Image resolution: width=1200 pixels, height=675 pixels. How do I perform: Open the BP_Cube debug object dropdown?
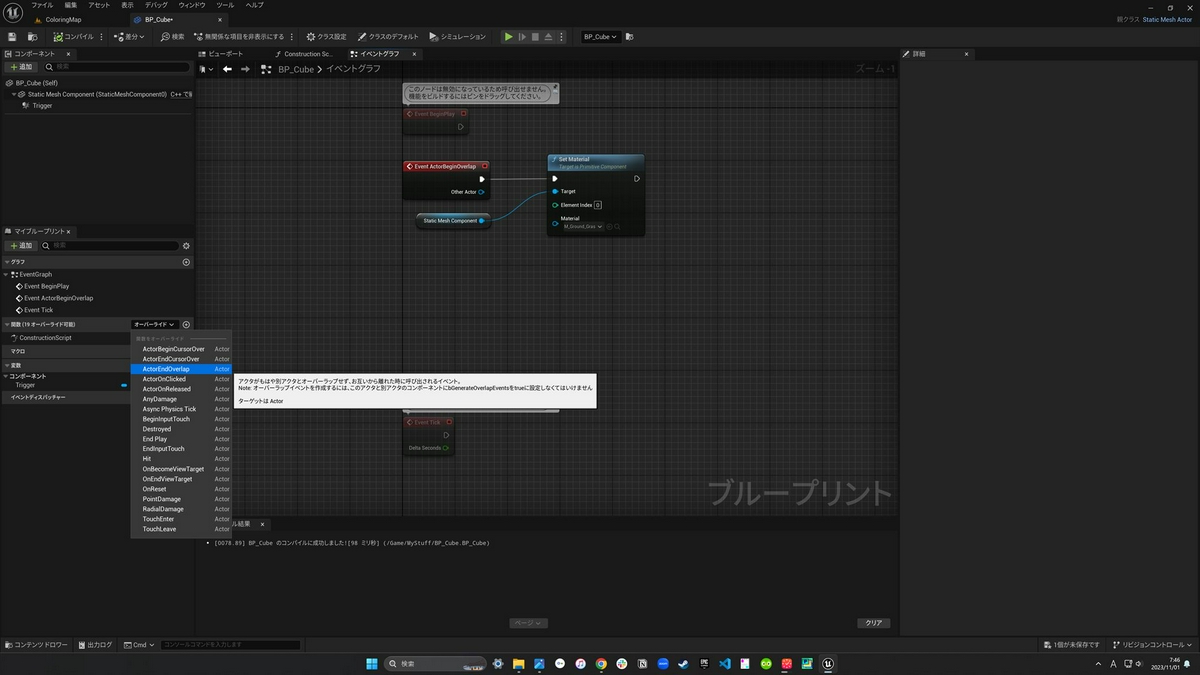(600, 37)
